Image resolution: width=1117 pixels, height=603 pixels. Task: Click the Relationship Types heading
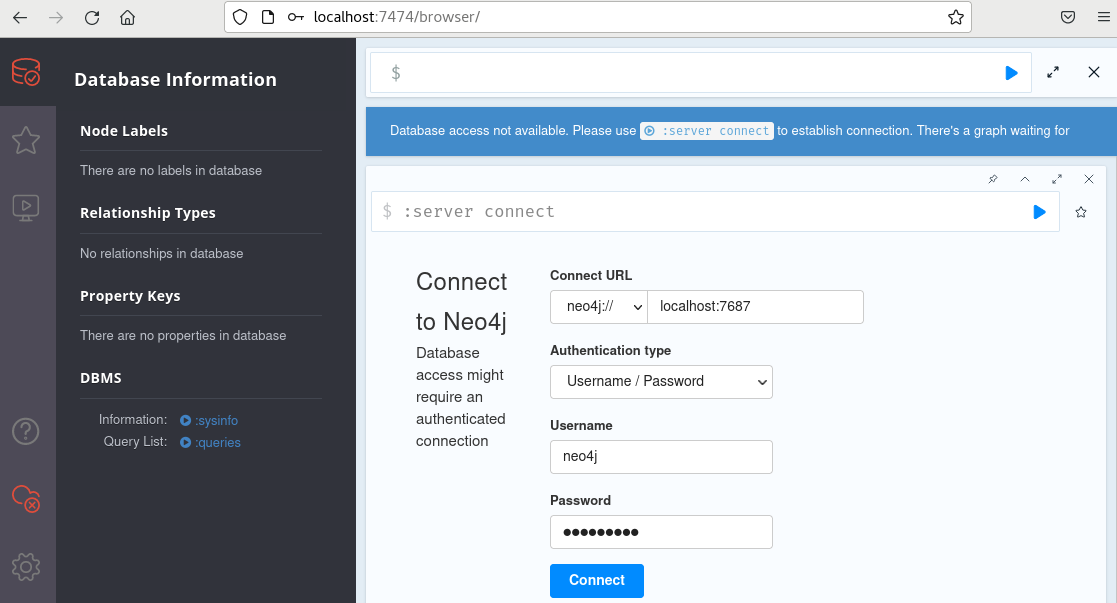[147, 213]
